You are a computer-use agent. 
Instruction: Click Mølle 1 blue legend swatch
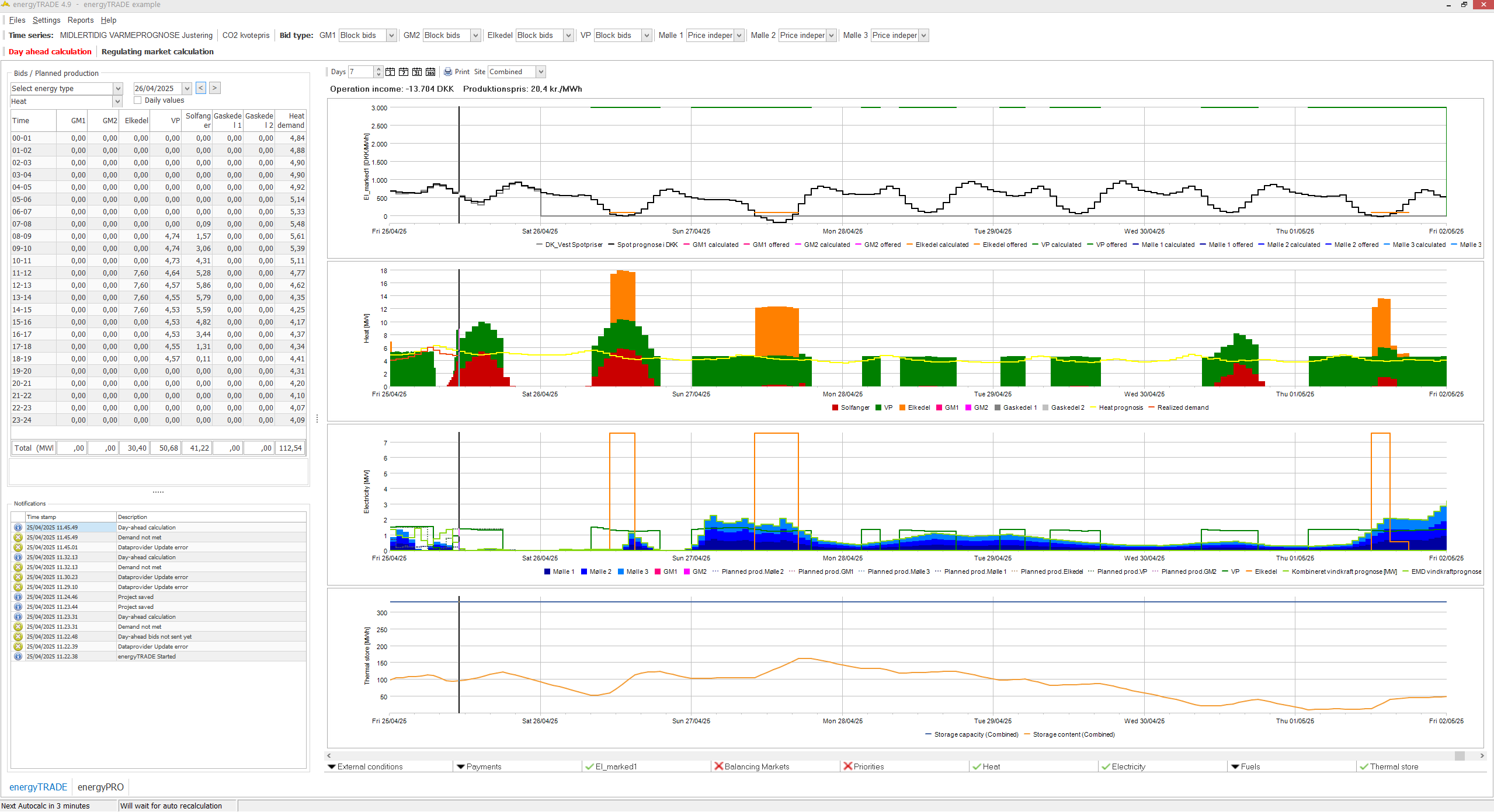pos(547,571)
